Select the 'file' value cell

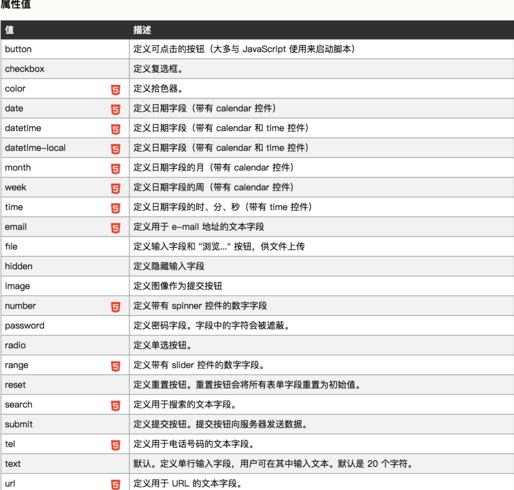(65, 246)
